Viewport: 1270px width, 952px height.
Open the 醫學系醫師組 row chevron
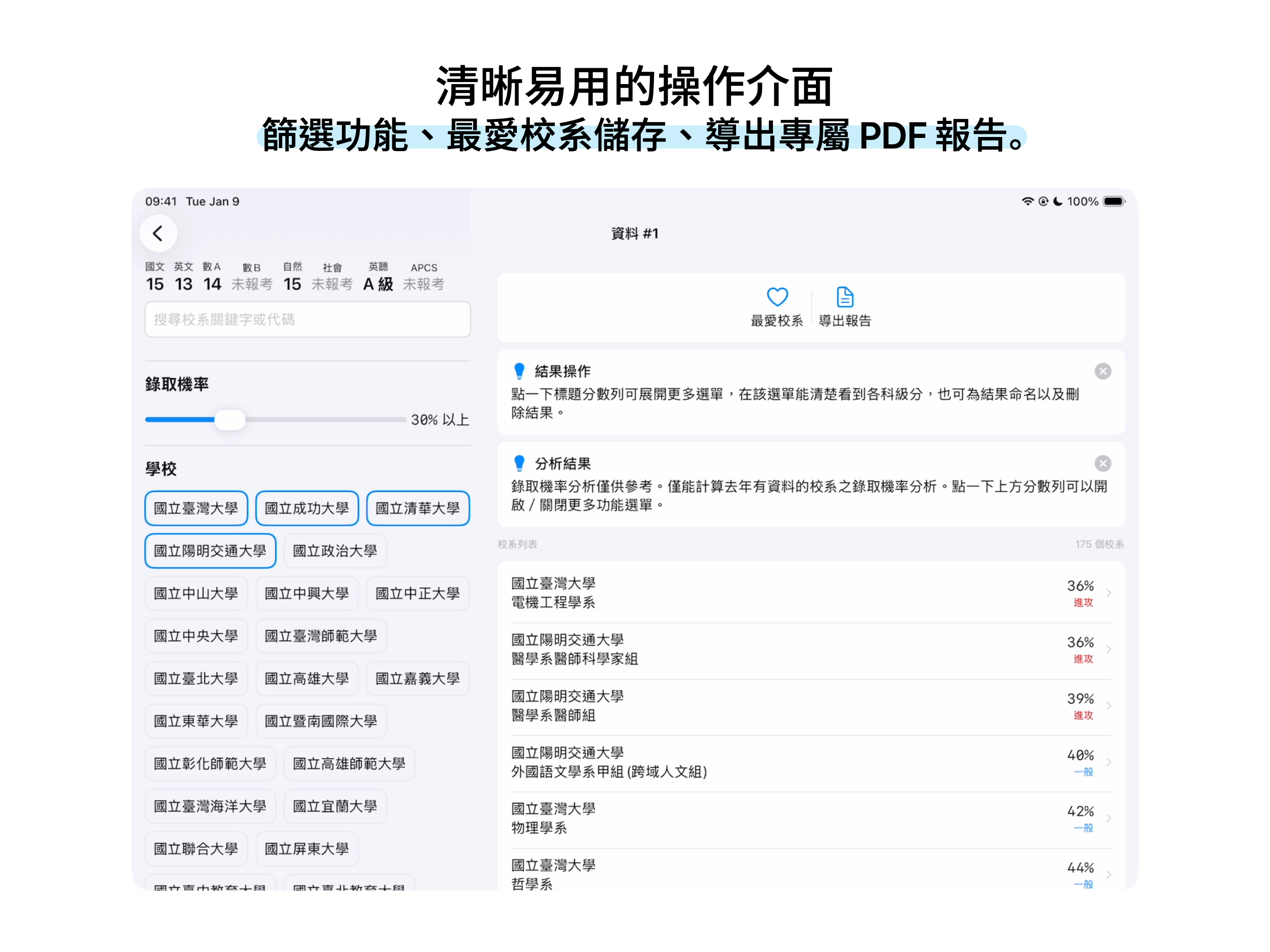1108,706
